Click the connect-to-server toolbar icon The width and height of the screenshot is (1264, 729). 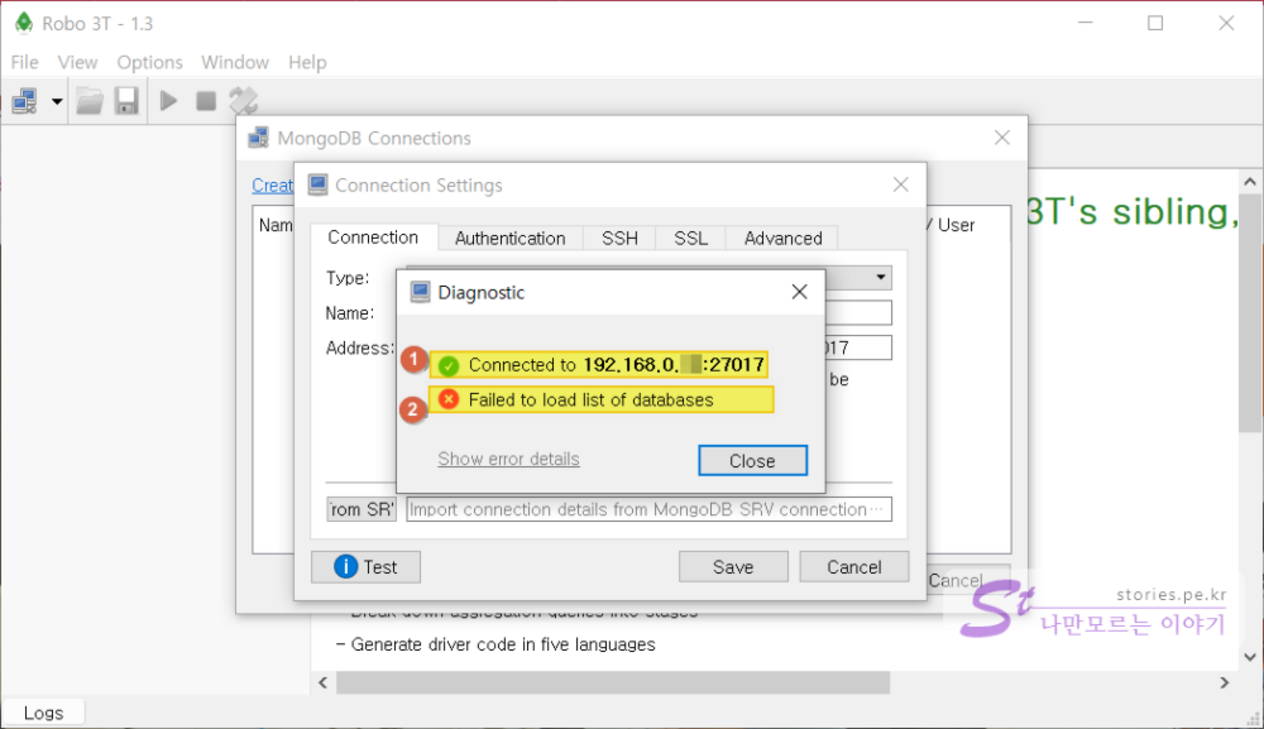tap(24, 101)
